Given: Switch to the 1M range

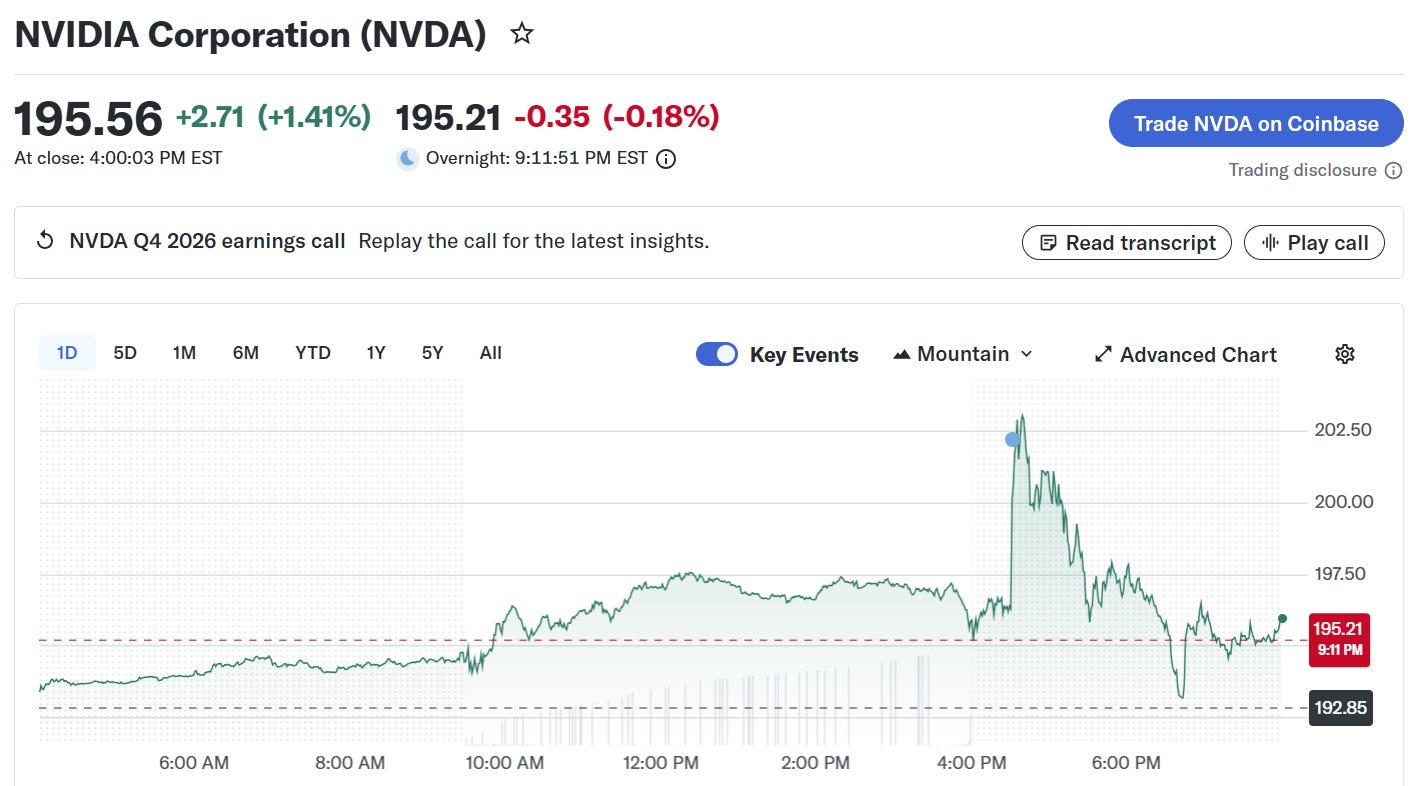Looking at the screenshot, I should [x=184, y=353].
